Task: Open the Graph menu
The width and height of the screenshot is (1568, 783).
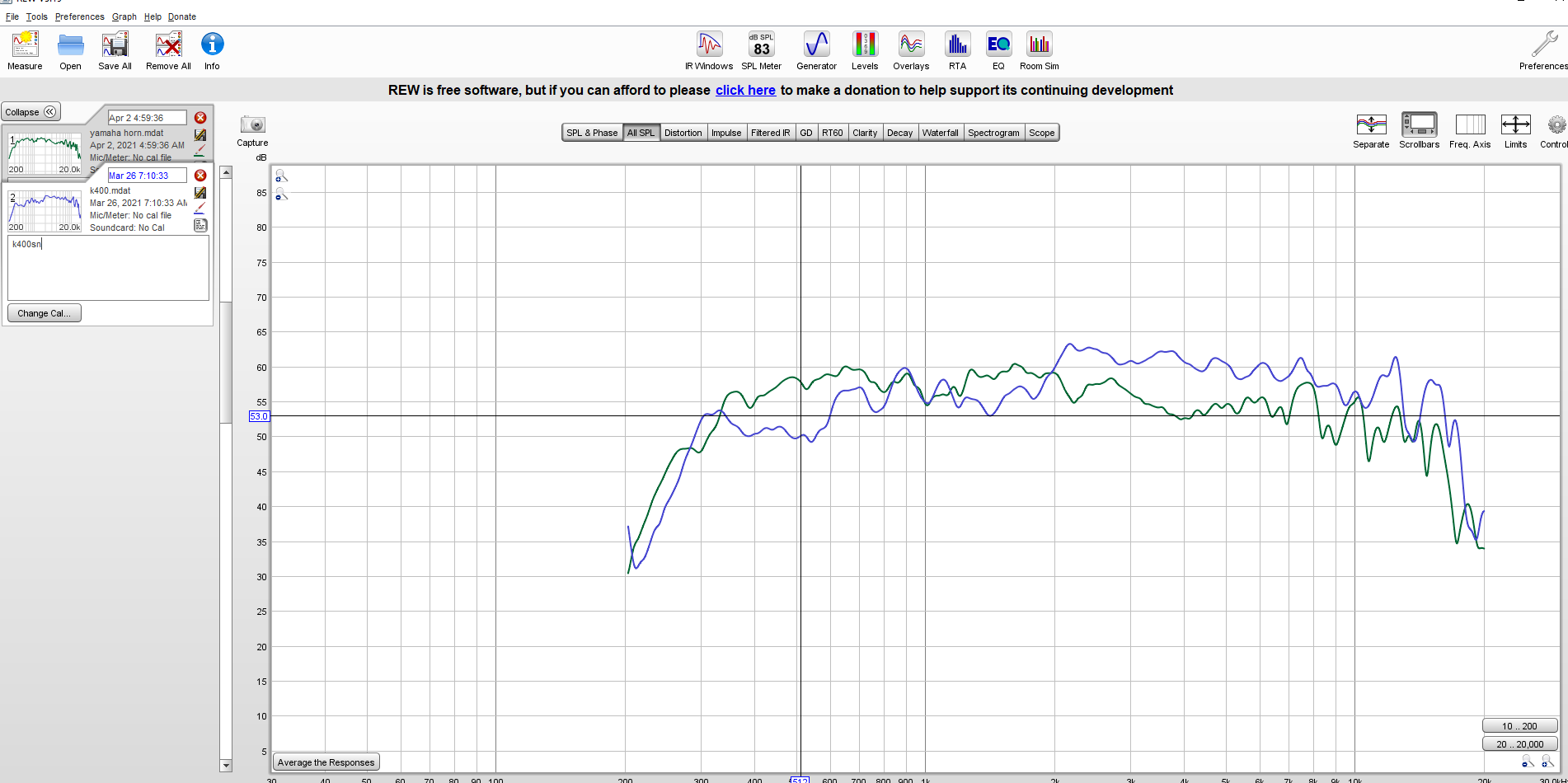Action: click(x=124, y=16)
